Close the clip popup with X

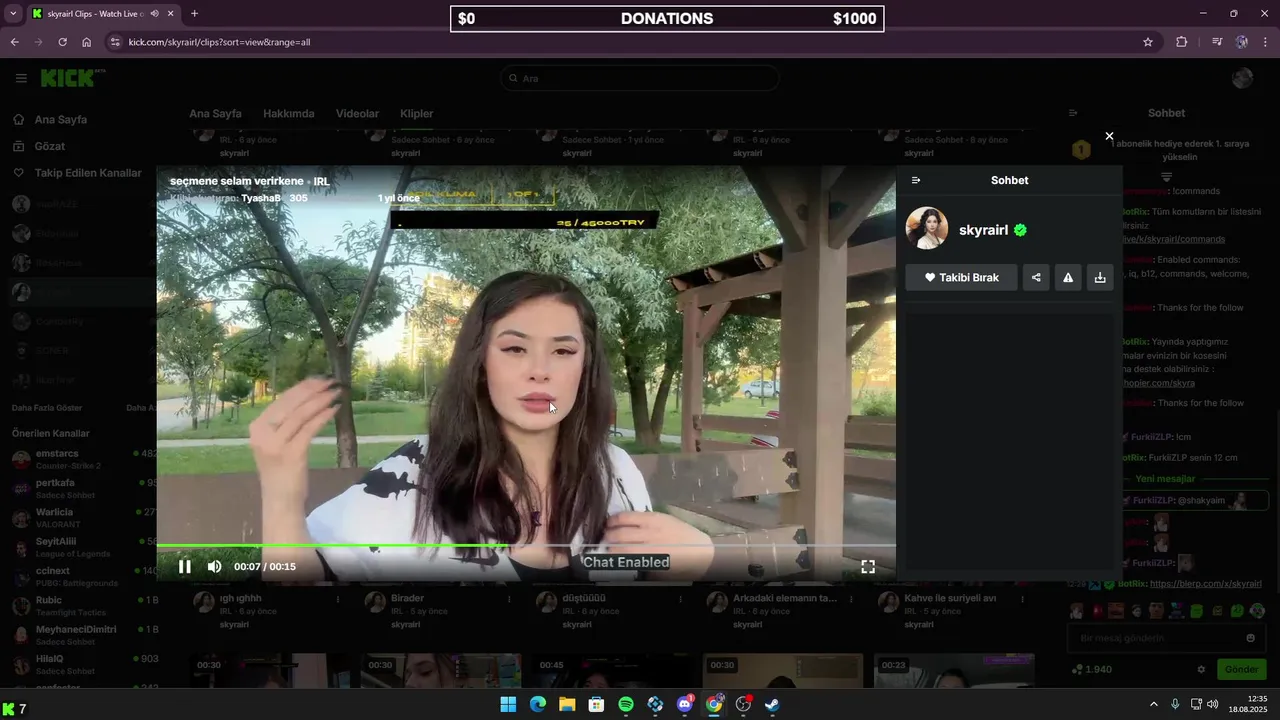point(1109,136)
